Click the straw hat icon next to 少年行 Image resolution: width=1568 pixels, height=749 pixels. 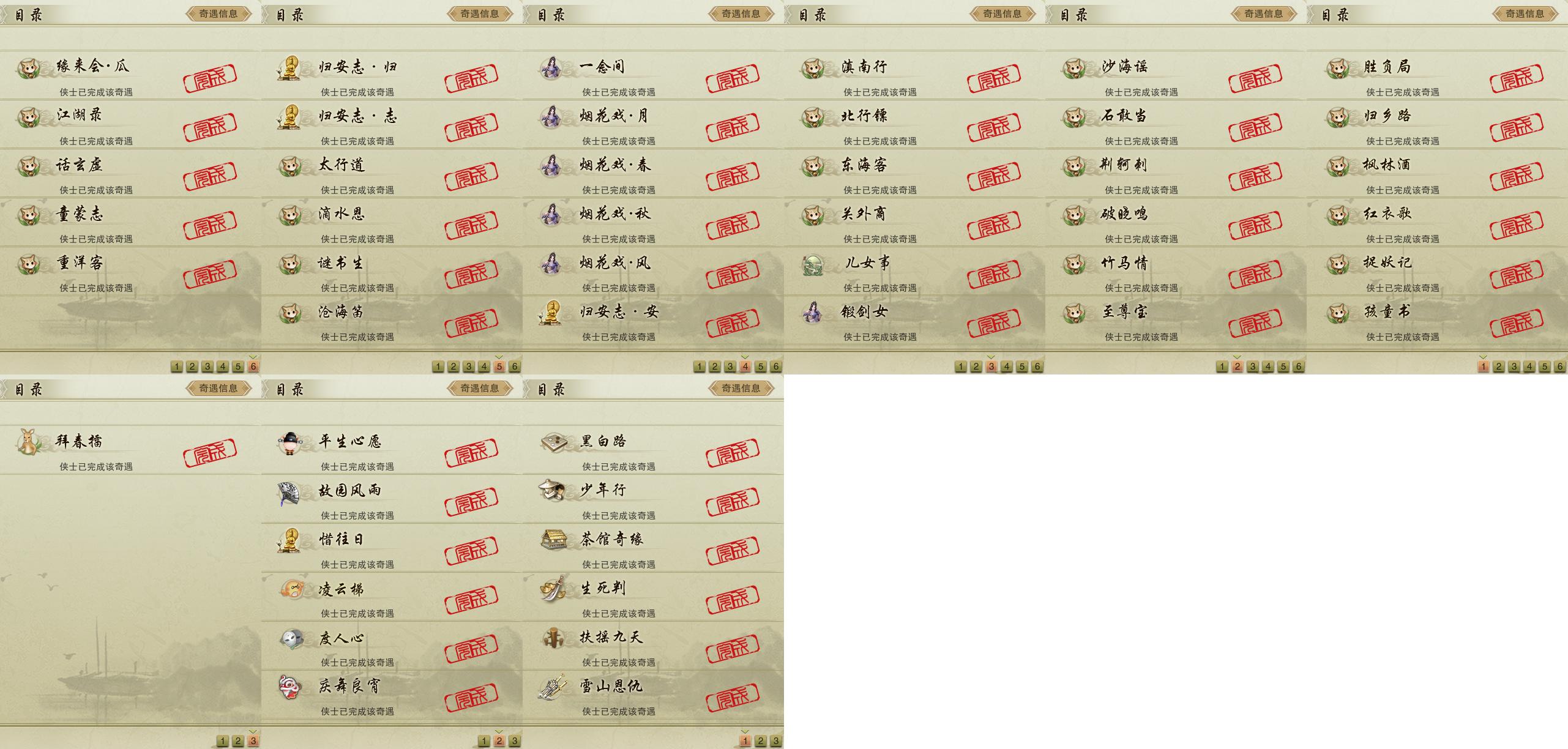coord(553,491)
